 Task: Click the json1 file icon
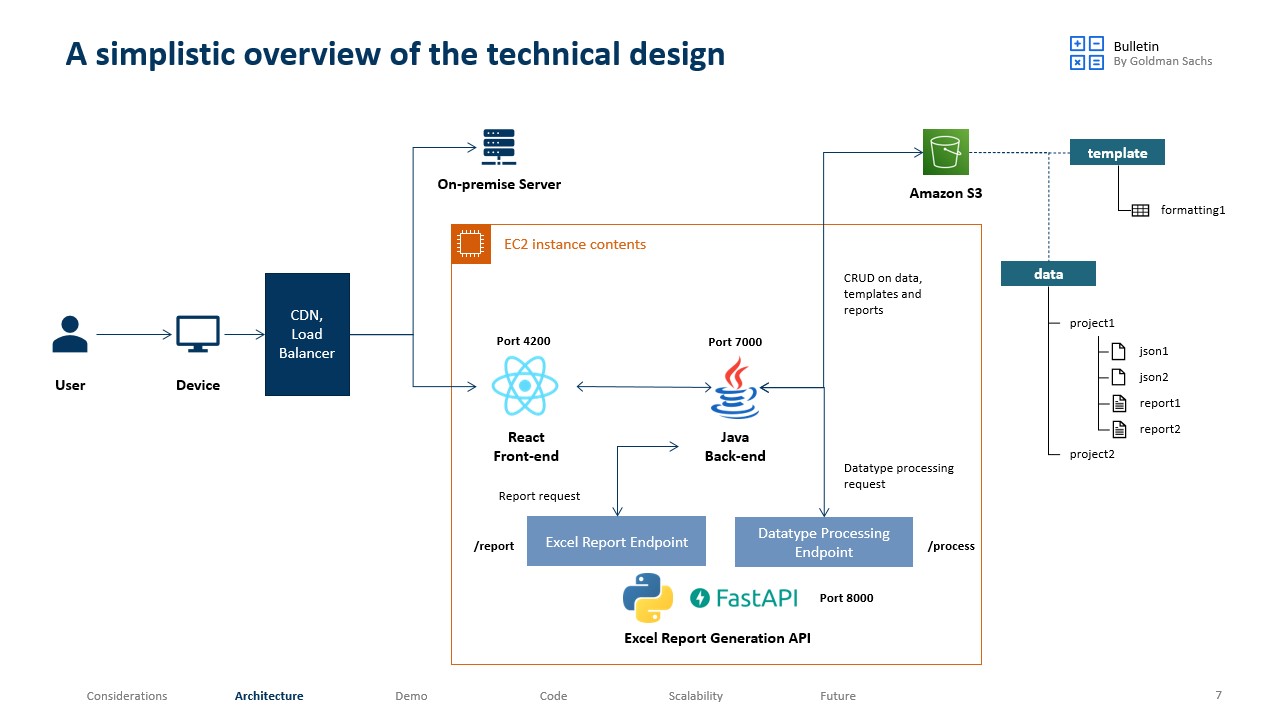click(1119, 351)
